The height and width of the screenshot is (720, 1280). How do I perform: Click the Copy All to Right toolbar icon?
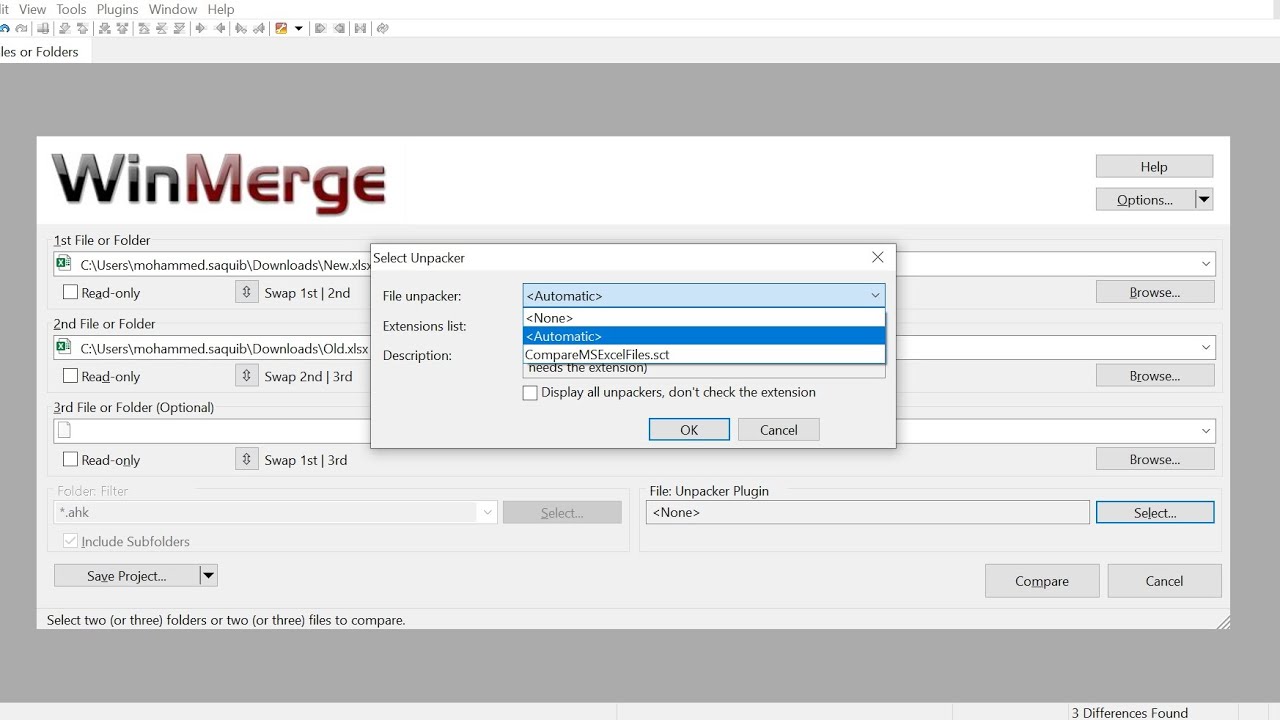[320, 28]
